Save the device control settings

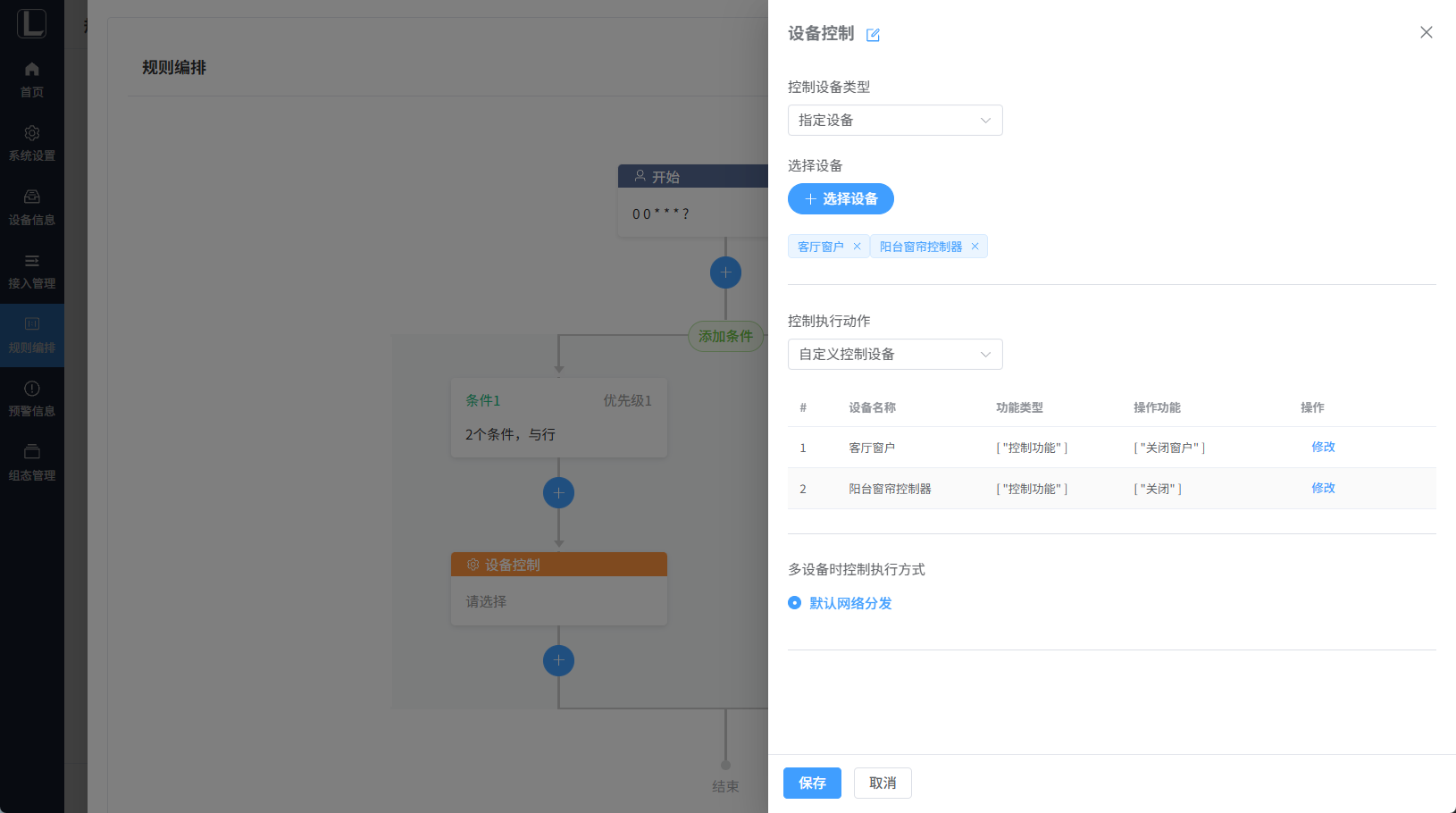(812, 783)
